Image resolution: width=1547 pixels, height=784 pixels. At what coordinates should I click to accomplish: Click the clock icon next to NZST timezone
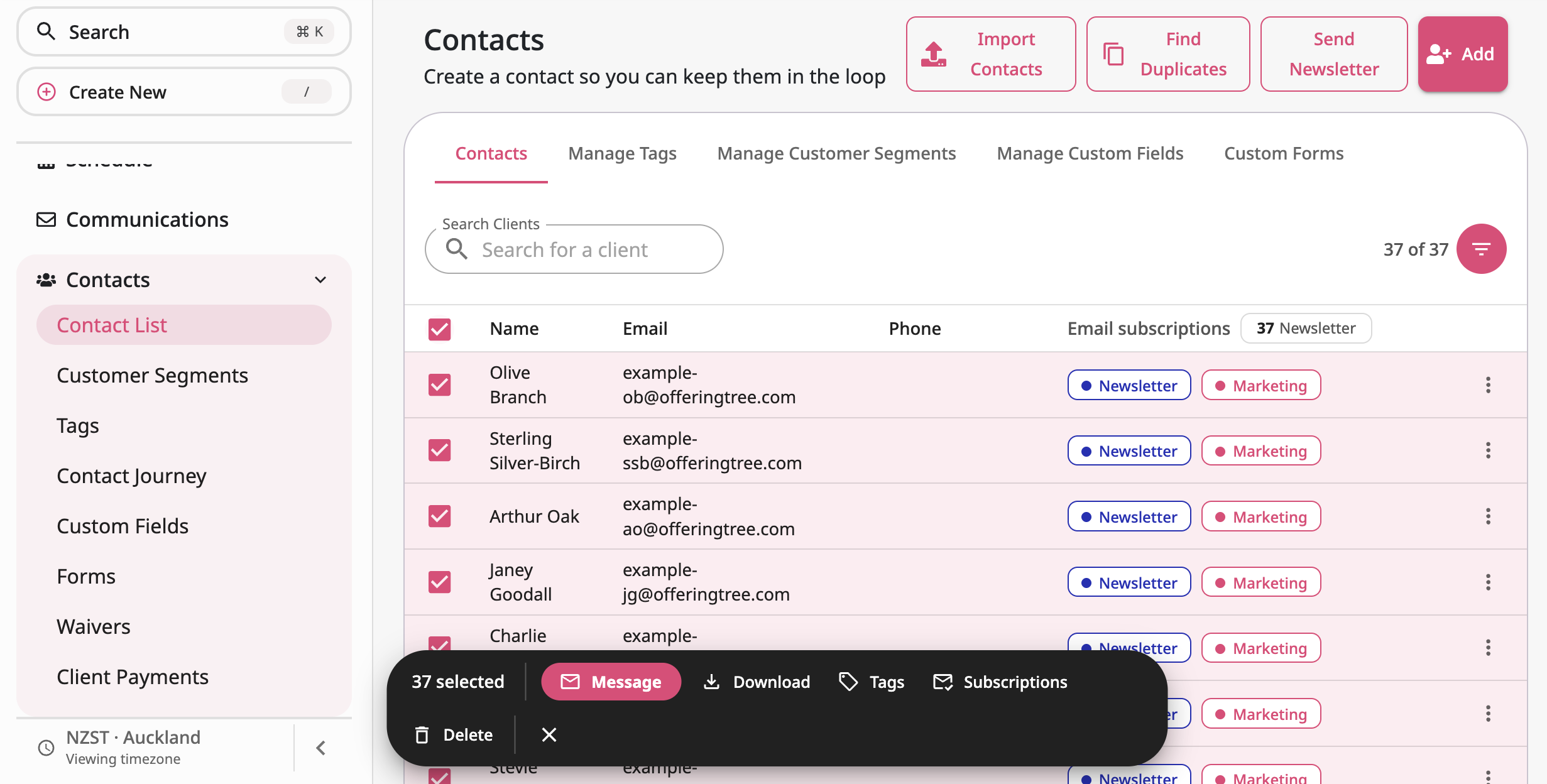coord(46,748)
